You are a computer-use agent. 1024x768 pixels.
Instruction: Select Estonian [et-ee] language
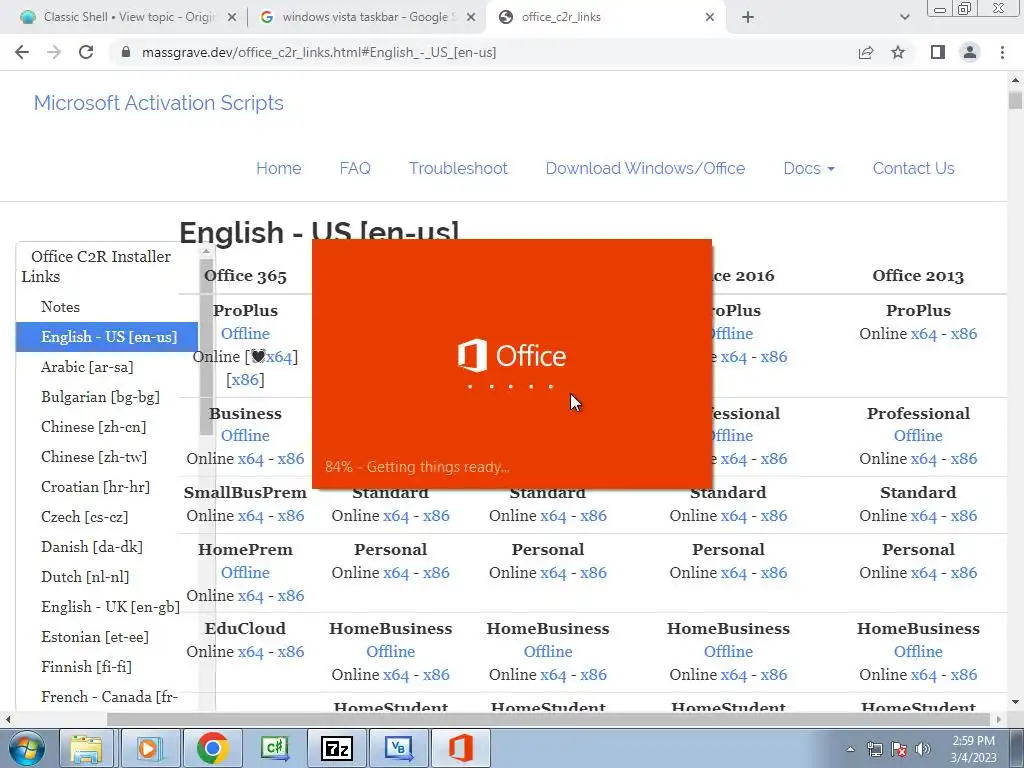tap(95, 637)
